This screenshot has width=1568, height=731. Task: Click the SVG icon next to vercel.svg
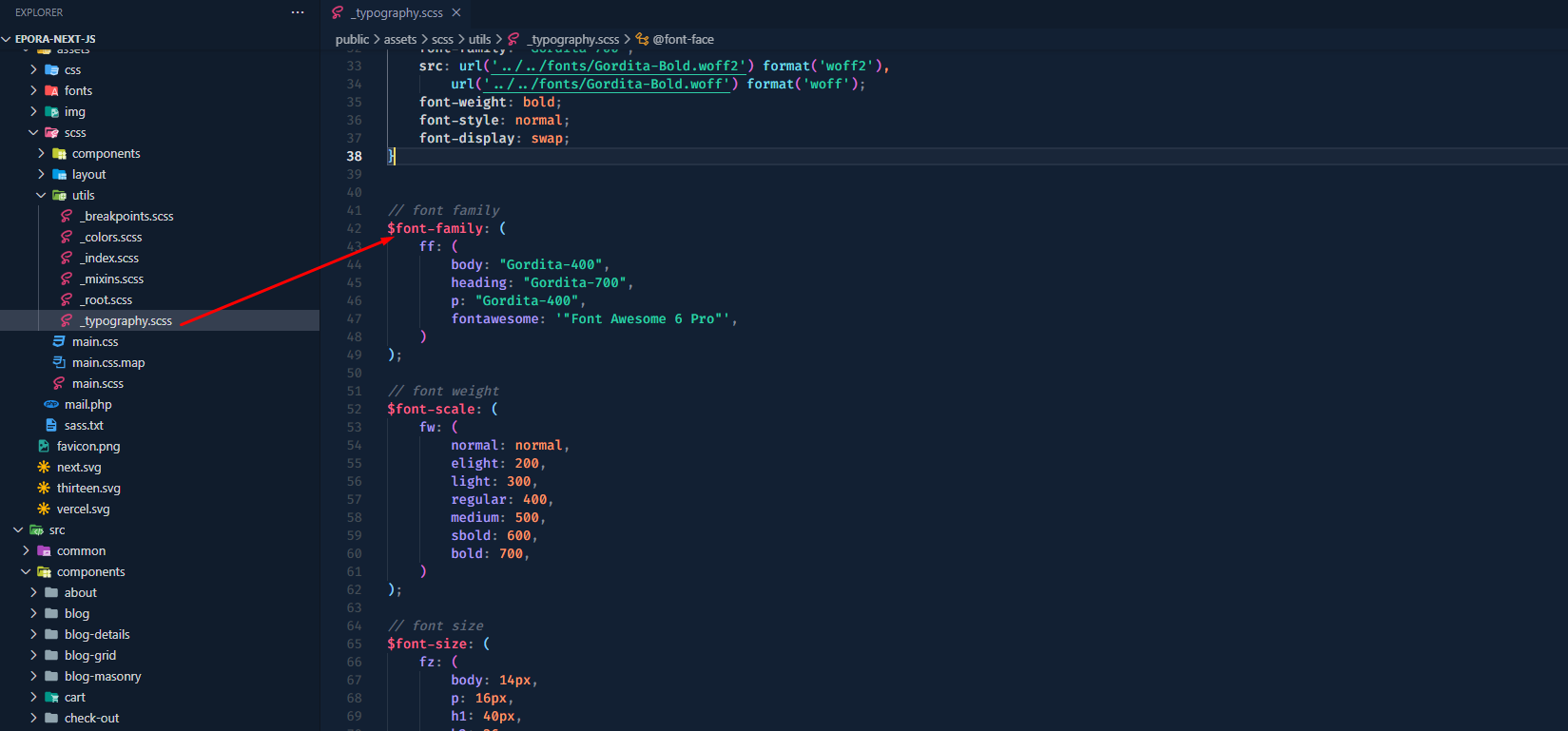click(44, 509)
